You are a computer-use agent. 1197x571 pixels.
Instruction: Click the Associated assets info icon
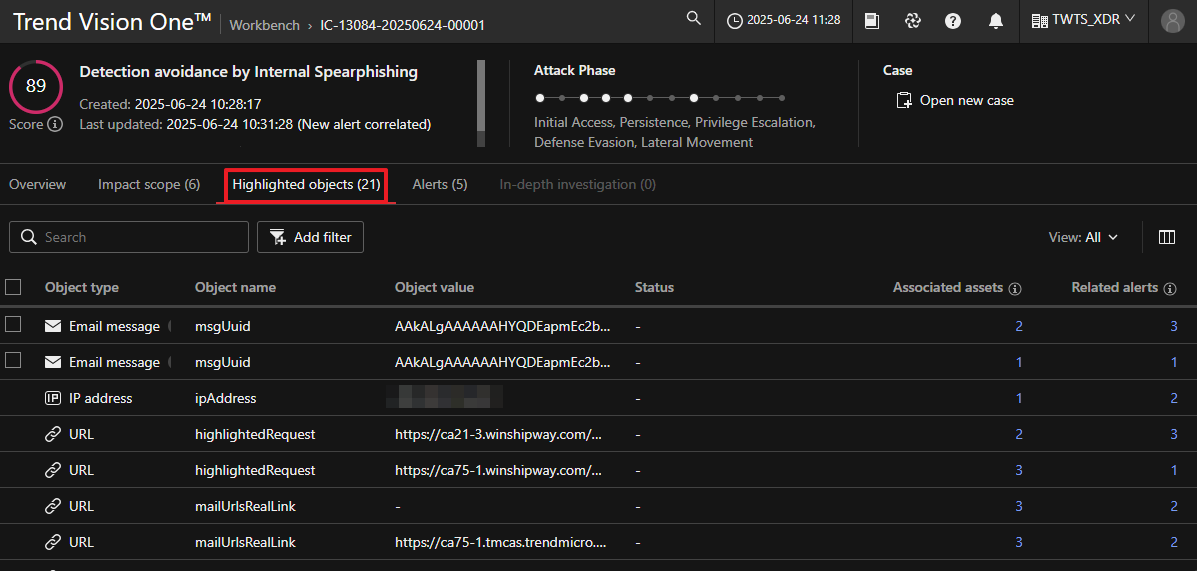click(x=1015, y=288)
